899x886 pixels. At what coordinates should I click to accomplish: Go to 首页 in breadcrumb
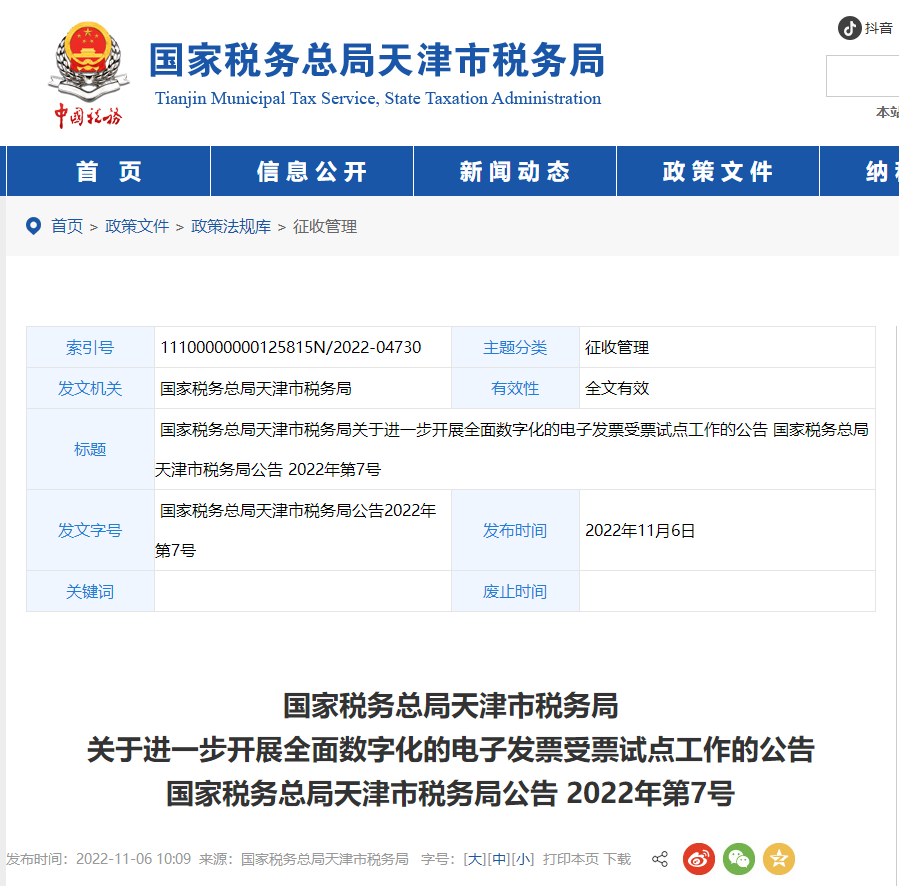67,227
